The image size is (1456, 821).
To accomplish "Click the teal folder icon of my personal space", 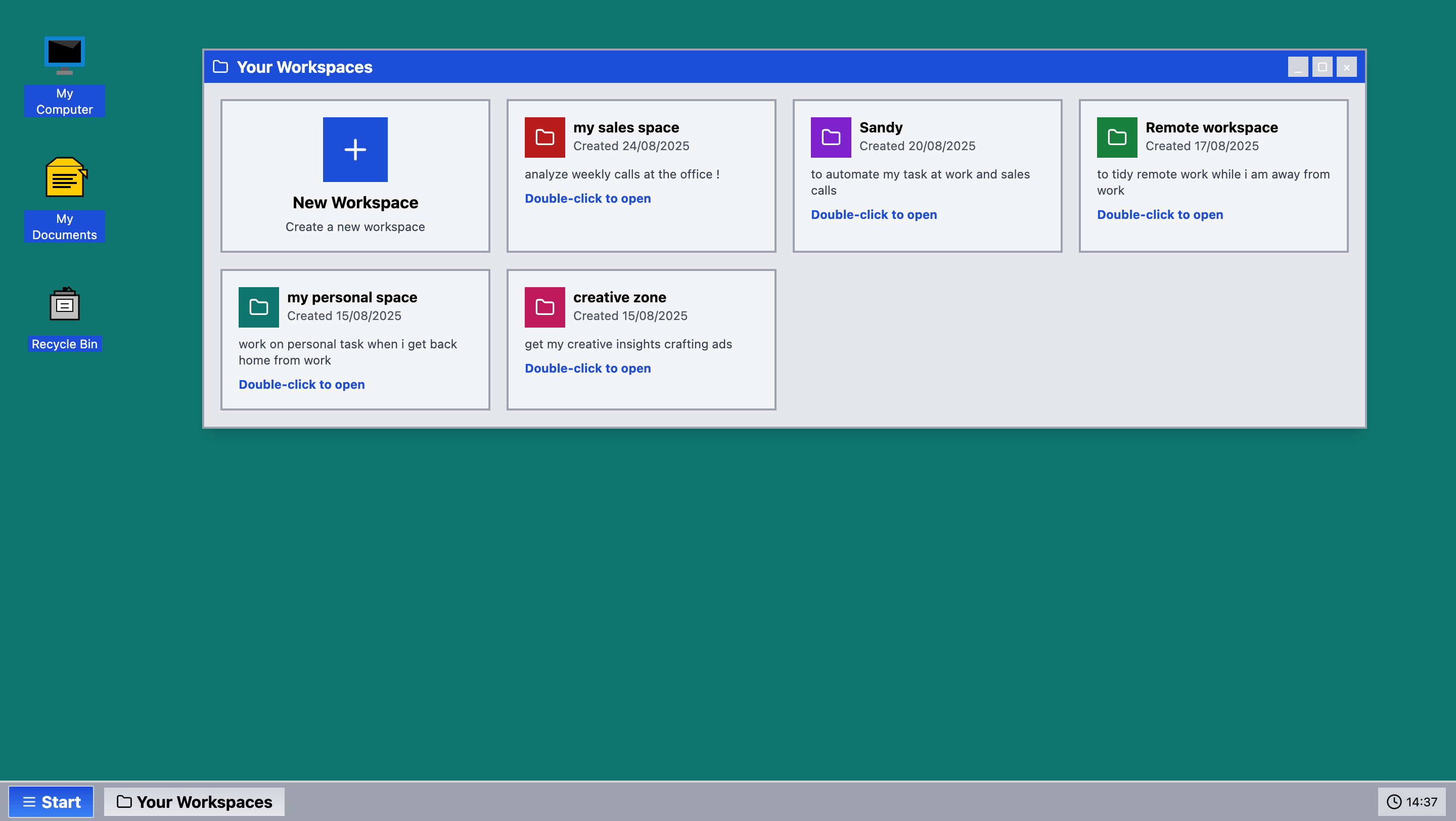I will [x=258, y=307].
